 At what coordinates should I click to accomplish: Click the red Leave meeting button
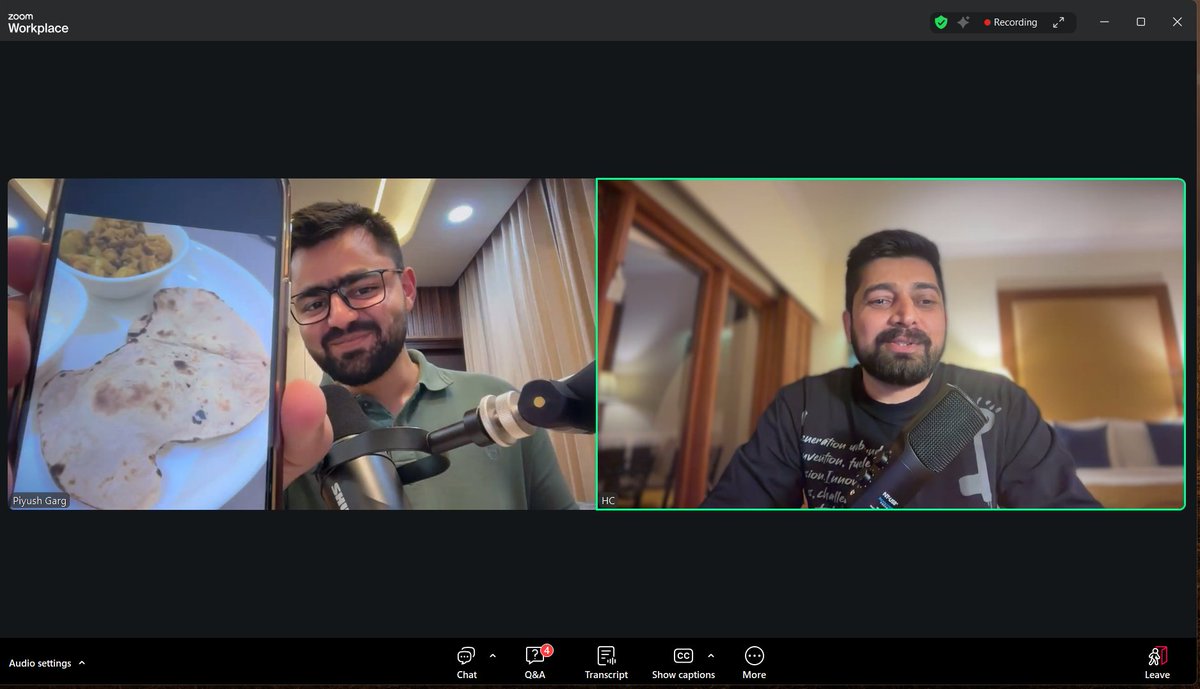(1157, 662)
